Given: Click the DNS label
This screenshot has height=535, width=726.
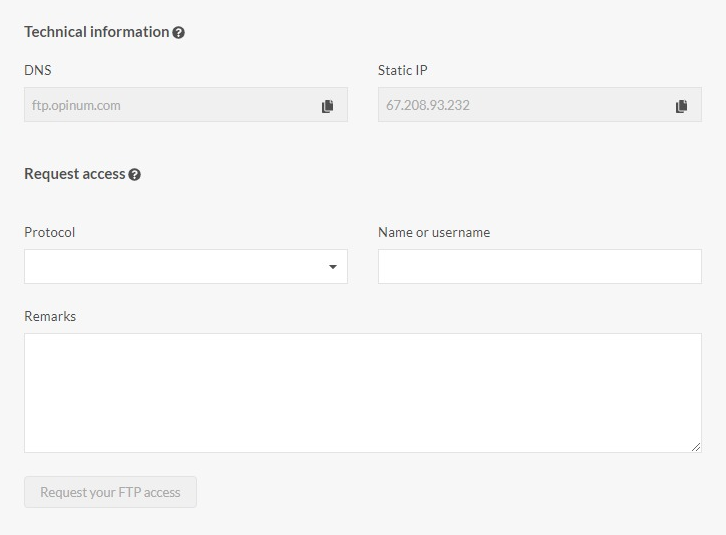Looking at the screenshot, I should (x=38, y=70).
